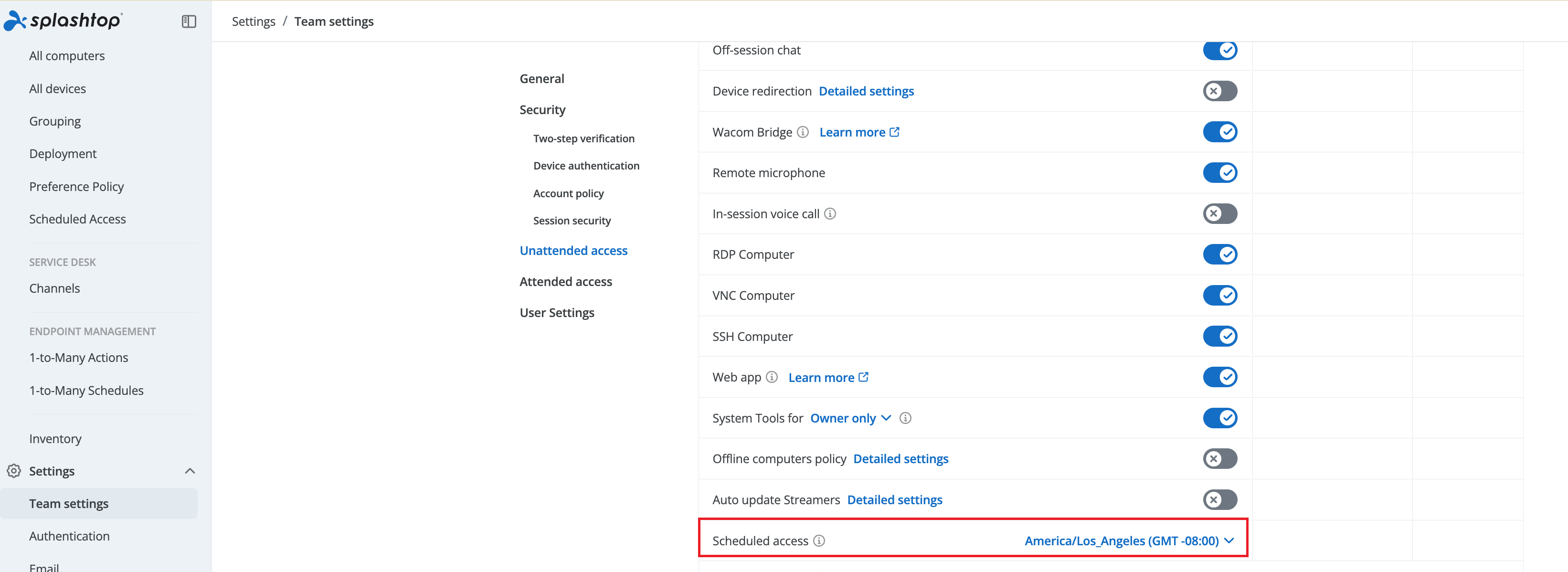Toggle the SSH Computer switch
The width and height of the screenshot is (1568, 572).
1220,337
